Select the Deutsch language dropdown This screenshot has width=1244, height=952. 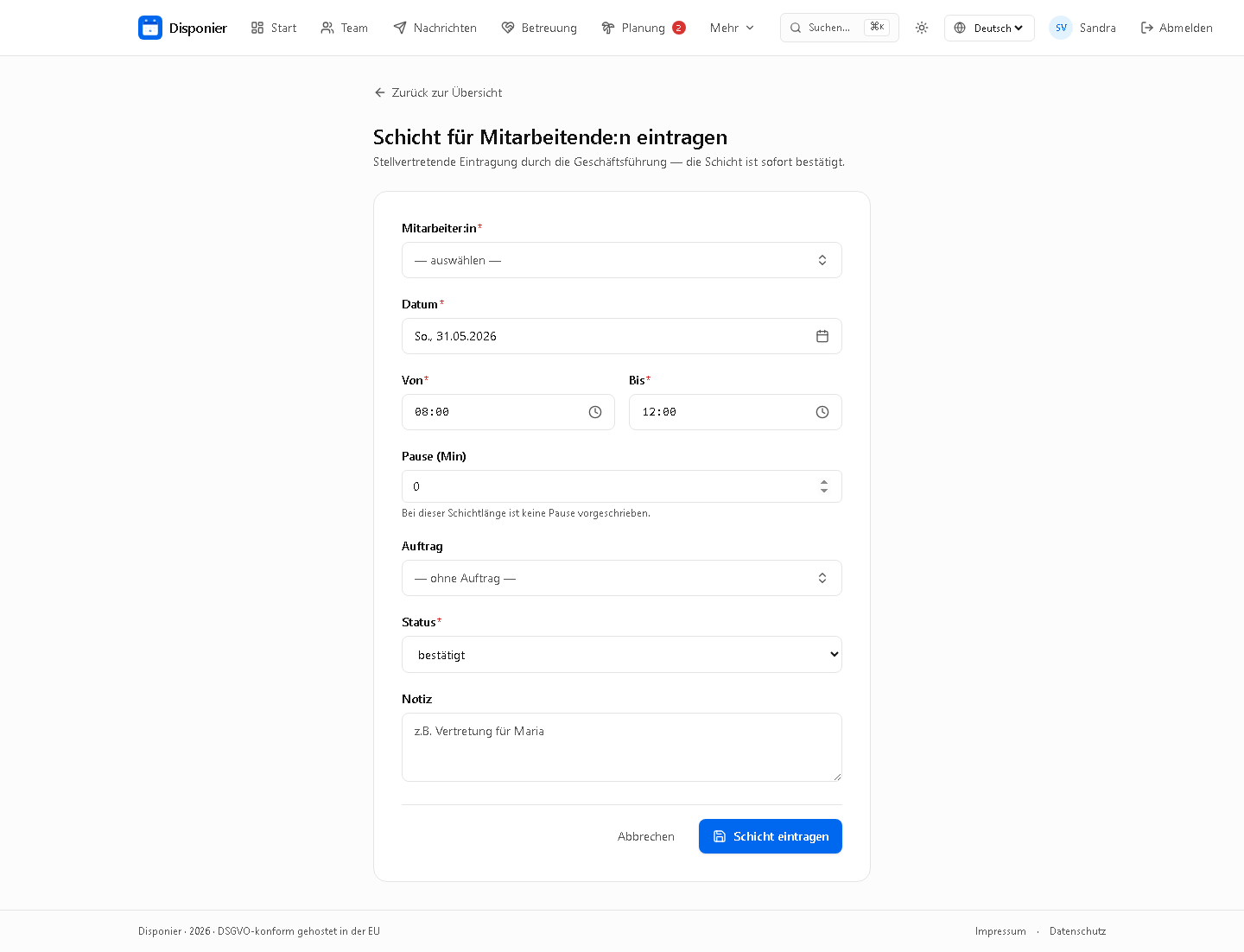click(989, 28)
